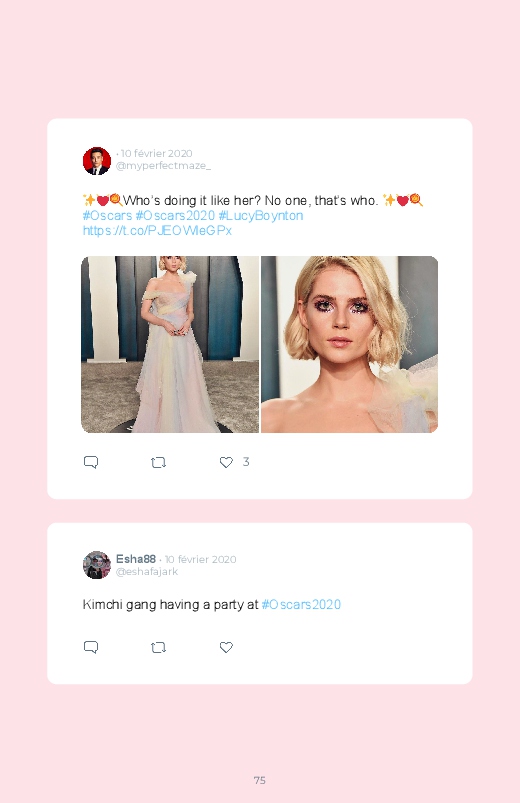The width and height of the screenshot is (520, 803).
Task: Click the reply icon on the myperfectmaze_ tweet
Action: [x=91, y=462]
